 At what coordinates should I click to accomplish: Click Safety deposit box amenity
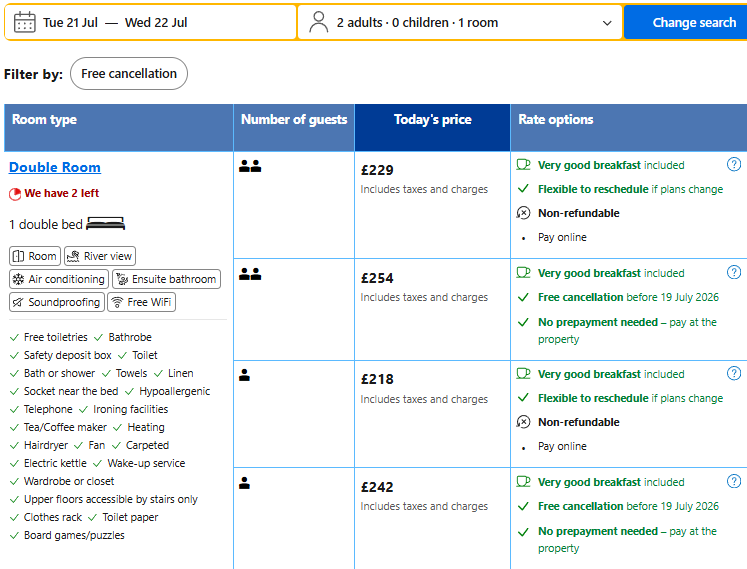pyautogui.click(x=68, y=355)
